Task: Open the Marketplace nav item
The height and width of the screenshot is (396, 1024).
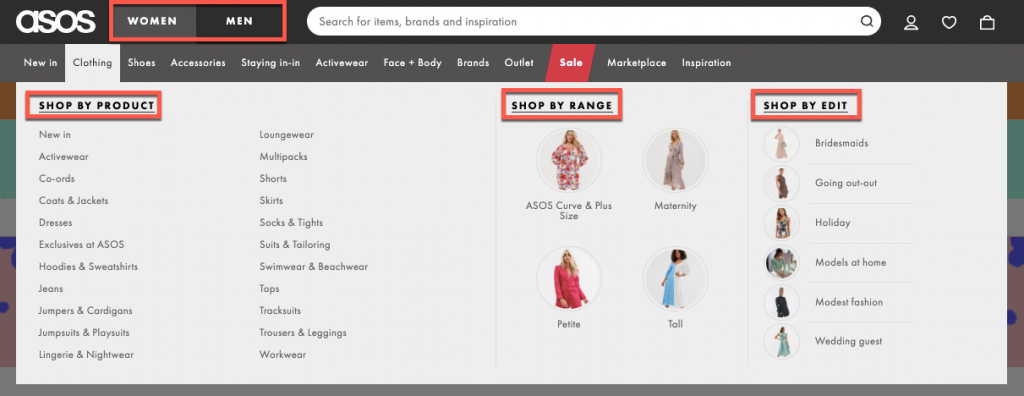Action: point(637,63)
